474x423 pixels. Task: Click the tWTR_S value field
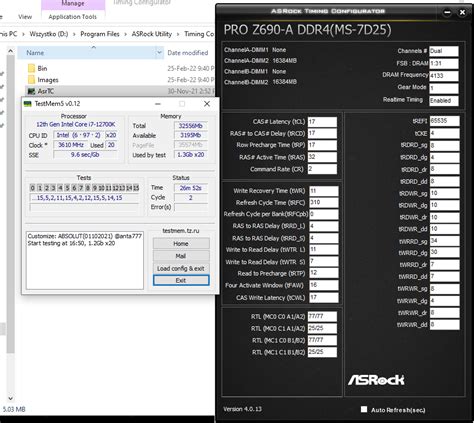click(x=324, y=262)
